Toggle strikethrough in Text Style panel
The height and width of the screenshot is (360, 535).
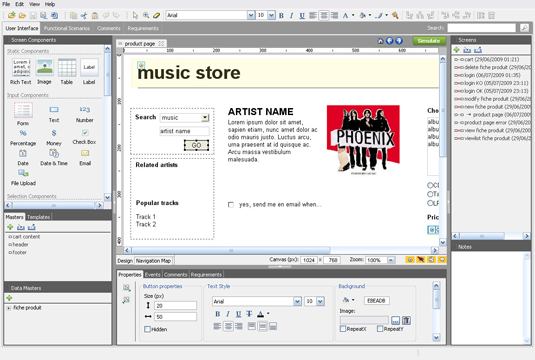[249, 314]
